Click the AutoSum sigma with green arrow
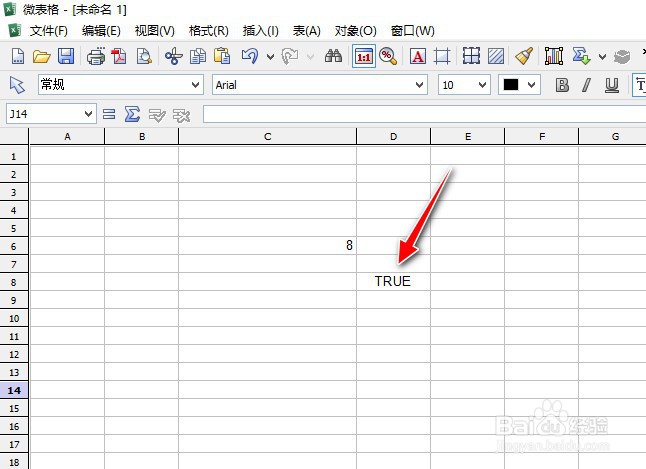 pyautogui.click(x=581, y=56)
